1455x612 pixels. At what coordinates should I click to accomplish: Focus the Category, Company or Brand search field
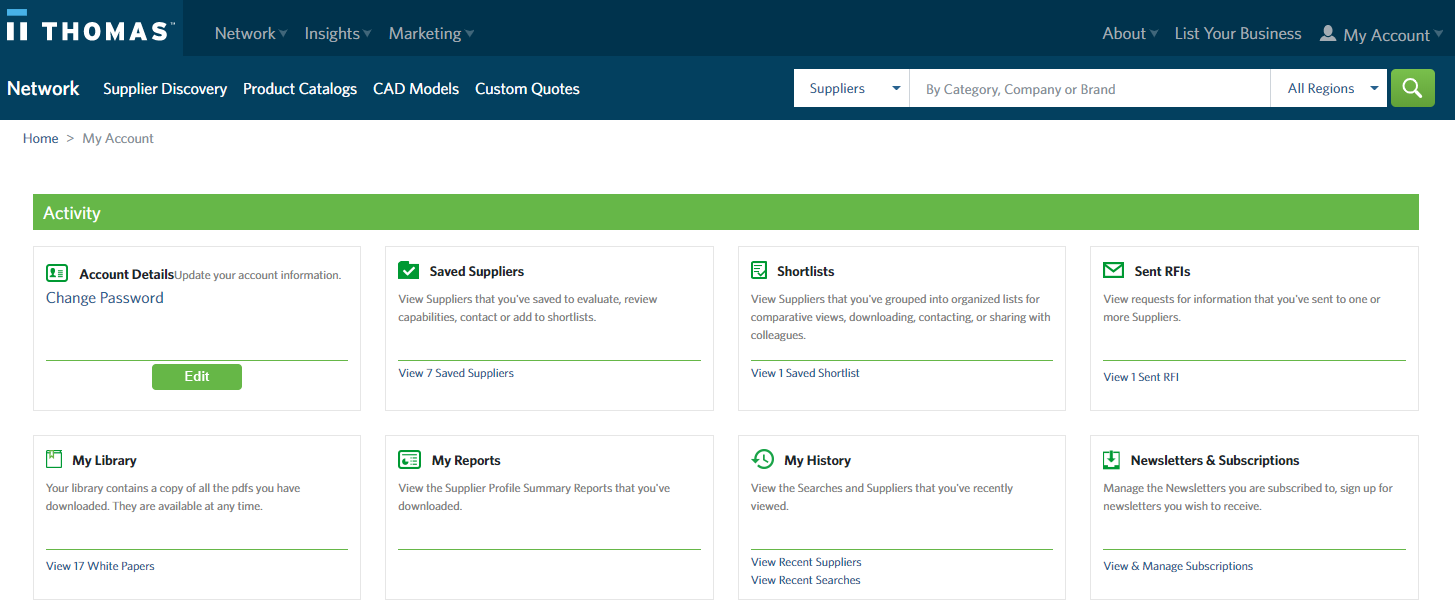coord(1090,88)
